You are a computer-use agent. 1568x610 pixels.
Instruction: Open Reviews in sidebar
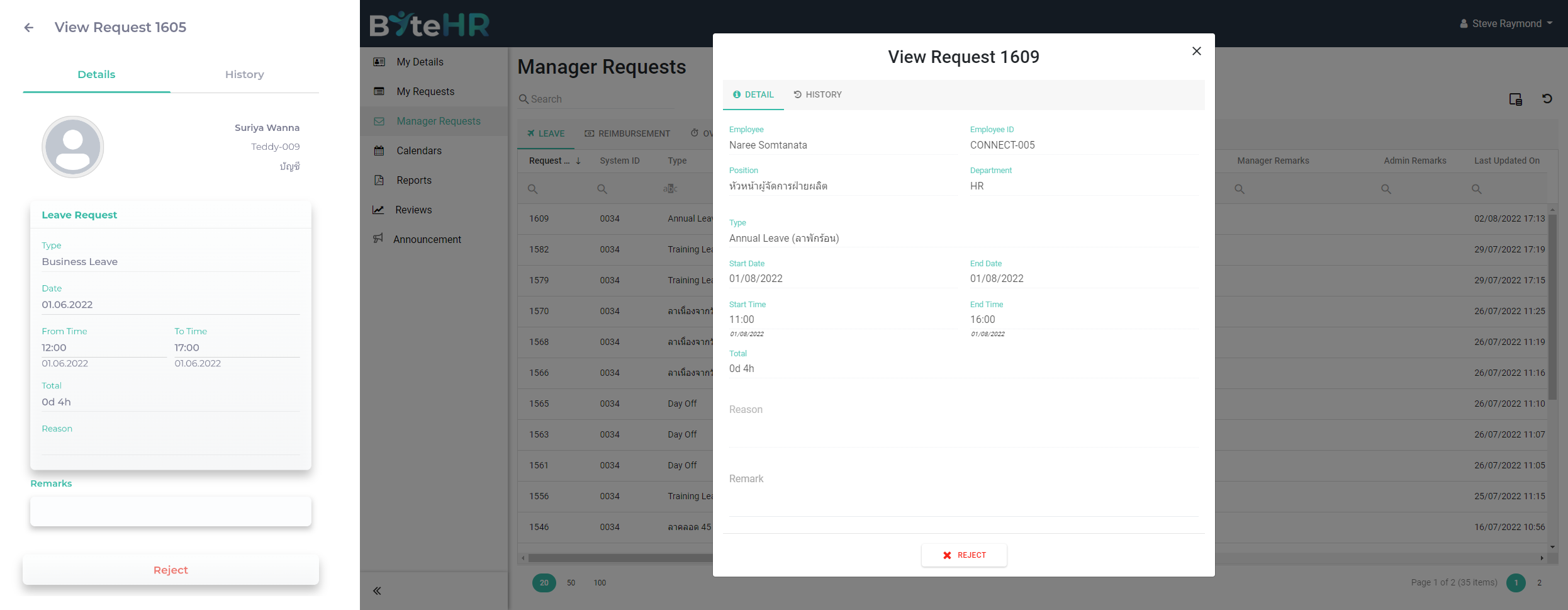[434, 210]
